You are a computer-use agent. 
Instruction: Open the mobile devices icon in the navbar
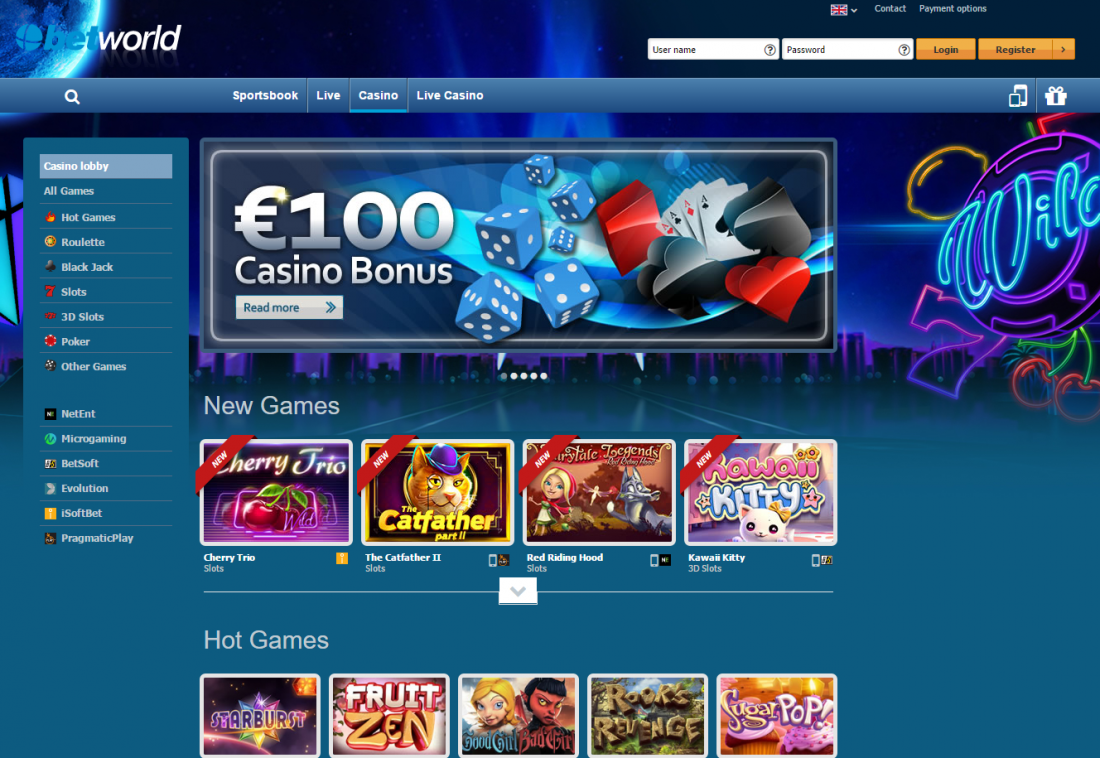click(1018, 95)
